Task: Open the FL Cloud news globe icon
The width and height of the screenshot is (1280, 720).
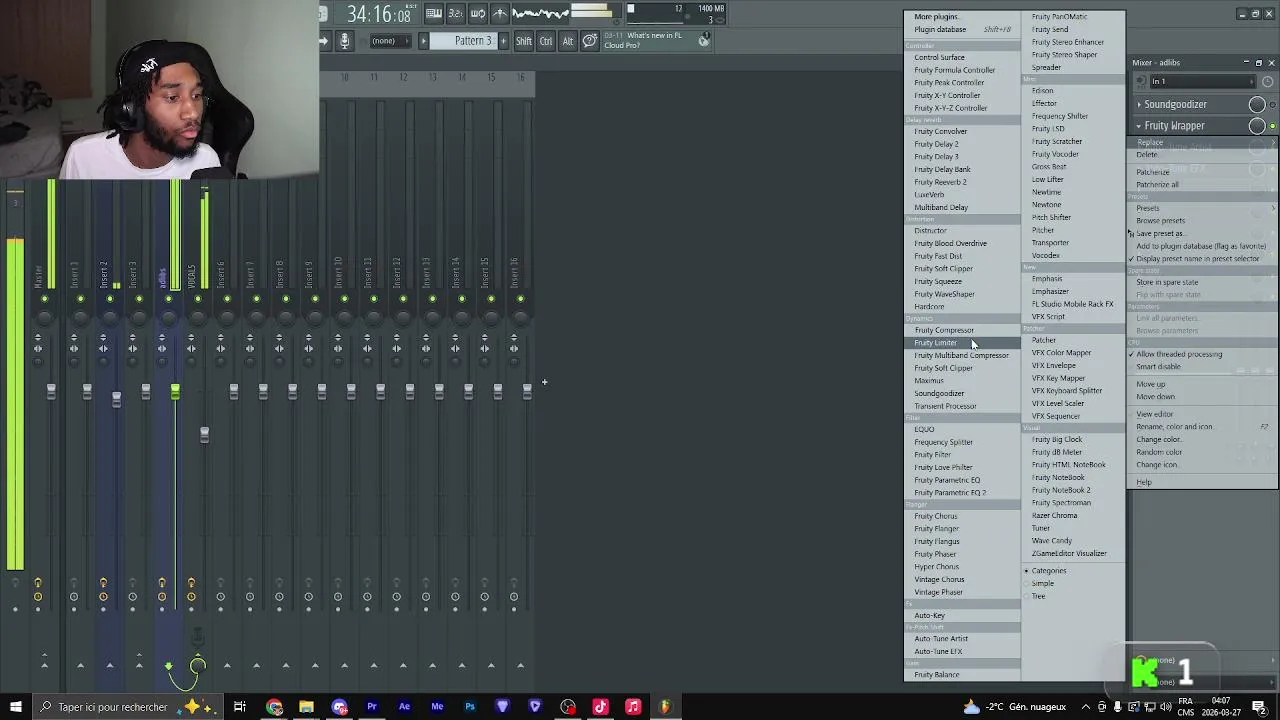Action: click(704, 40)
